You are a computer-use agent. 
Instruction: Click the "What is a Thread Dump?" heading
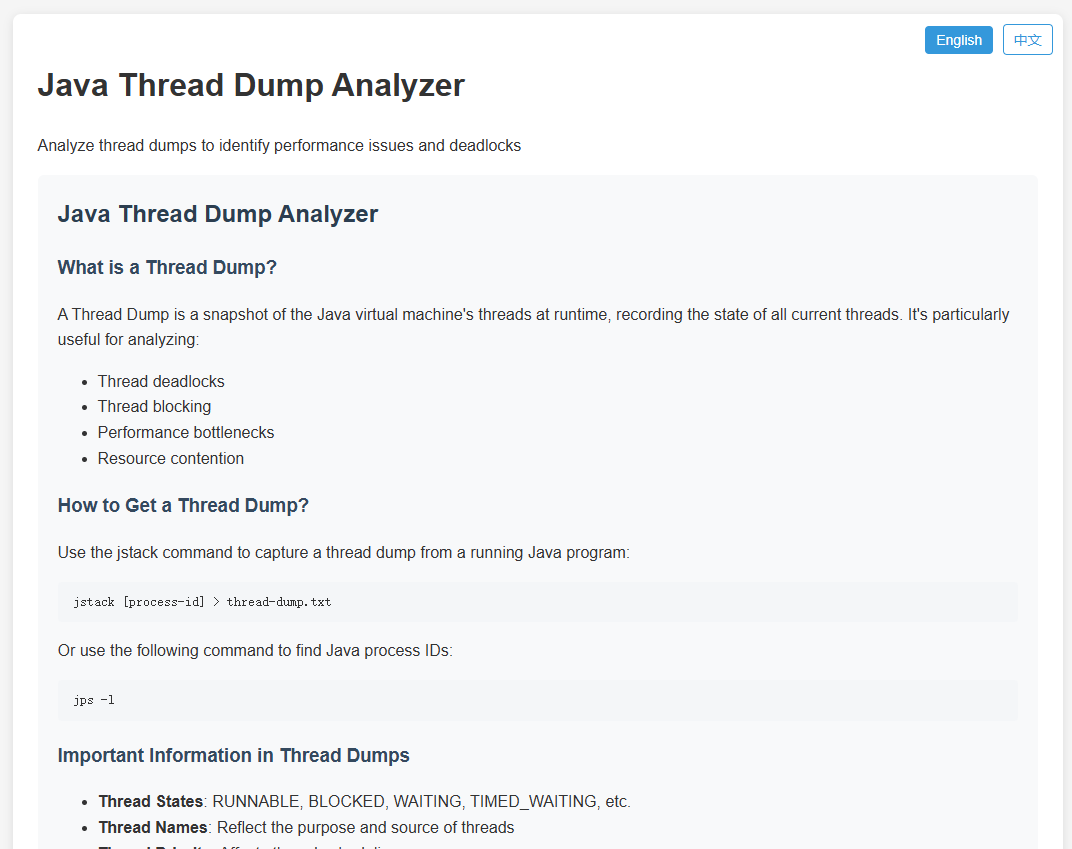click(167, 267)
